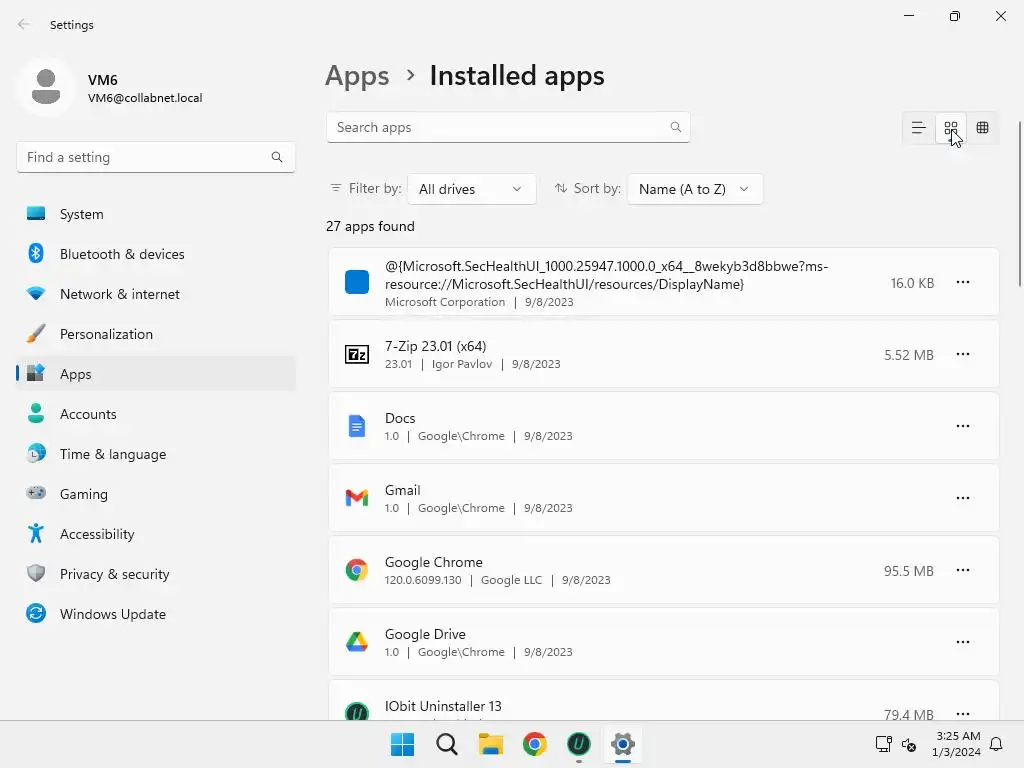Click the Settings gear on the taskbar

tap(623, 744)
